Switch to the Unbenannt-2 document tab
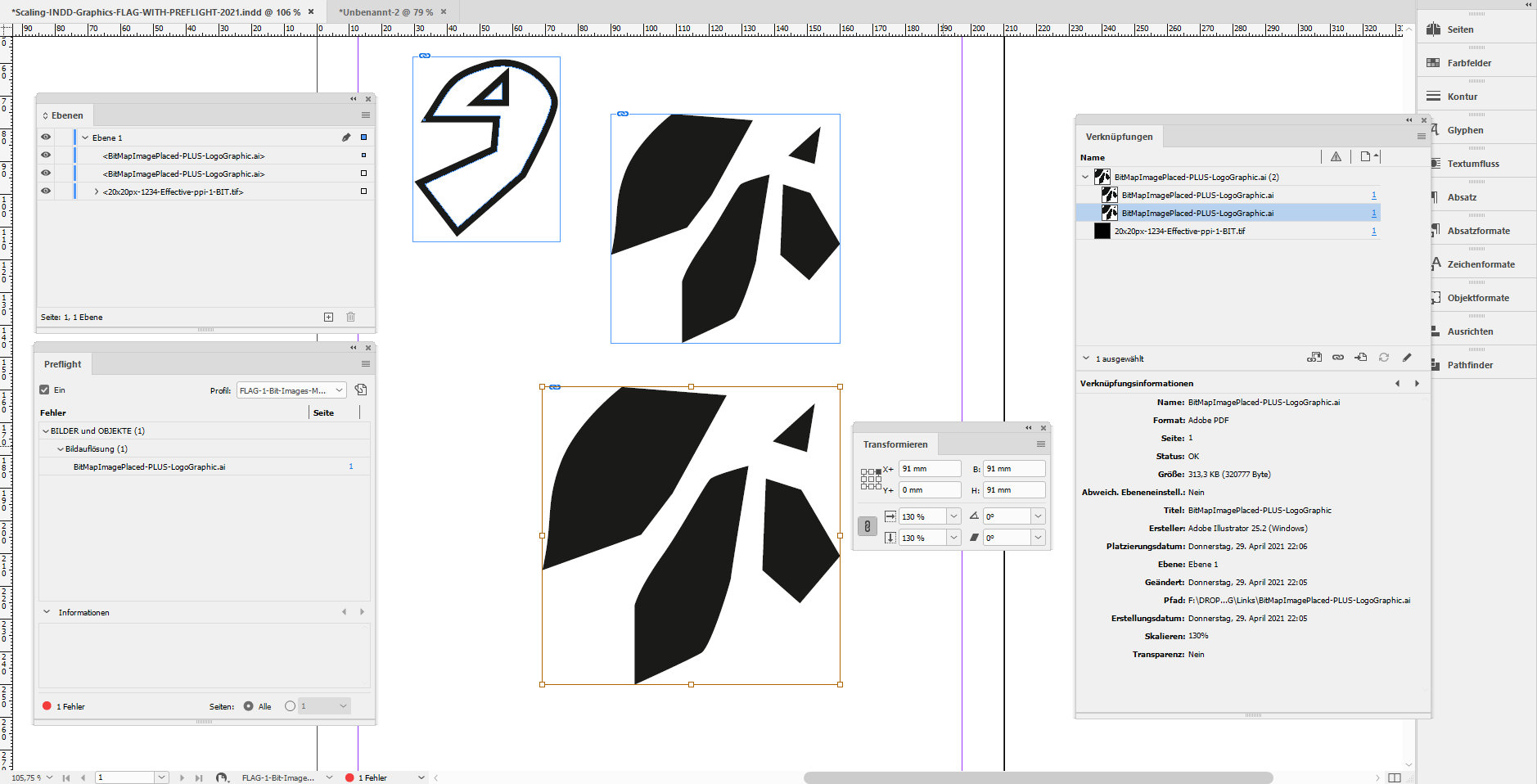 pos(381,12)
